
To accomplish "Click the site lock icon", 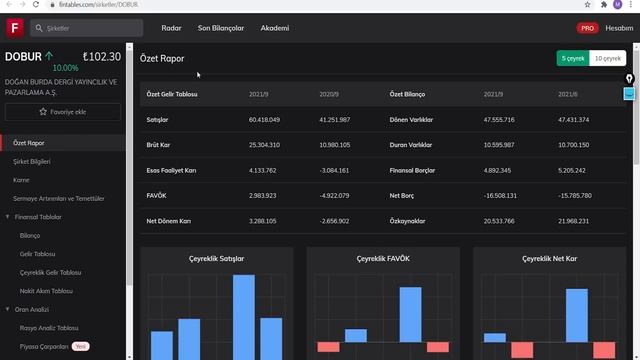I will (52, 4).
